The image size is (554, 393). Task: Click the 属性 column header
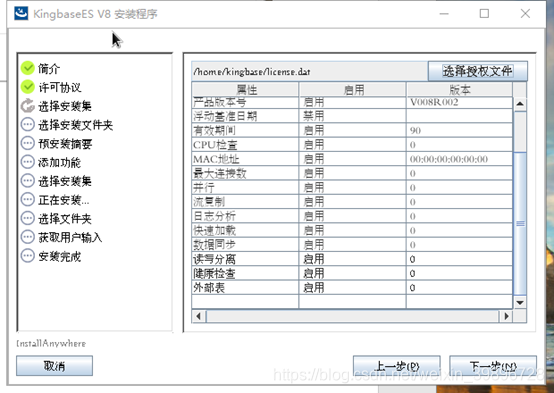245,89
